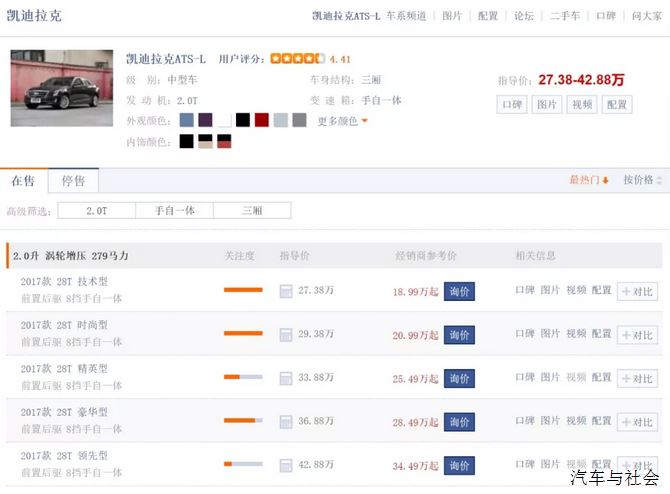Click 视频 button under guide price
The image size is (670, 494).
click(582, 105)
